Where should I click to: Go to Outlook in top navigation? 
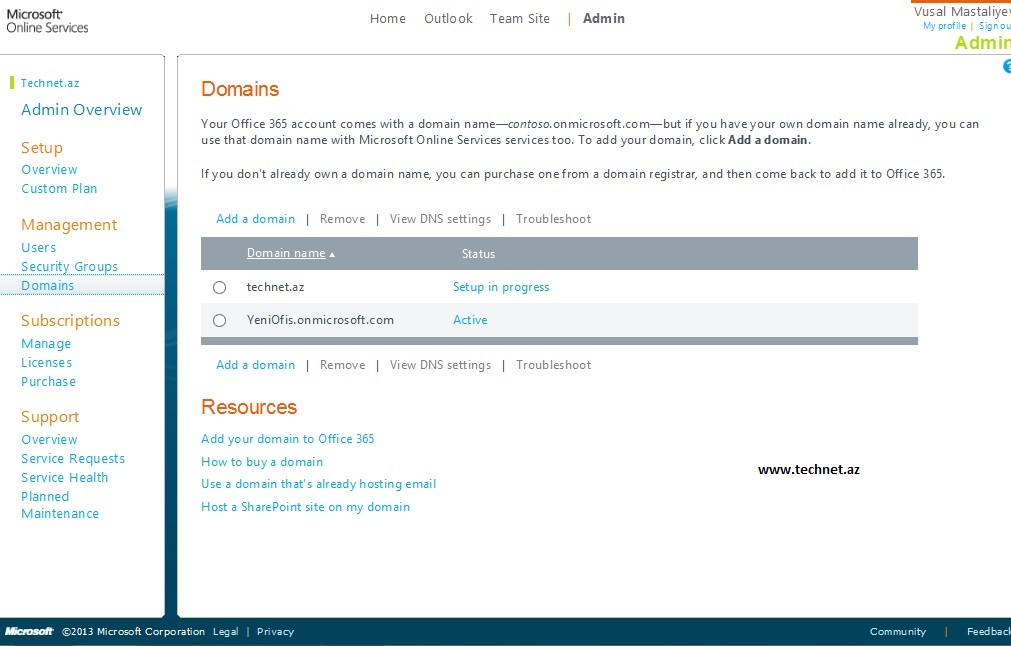(448, 19)
